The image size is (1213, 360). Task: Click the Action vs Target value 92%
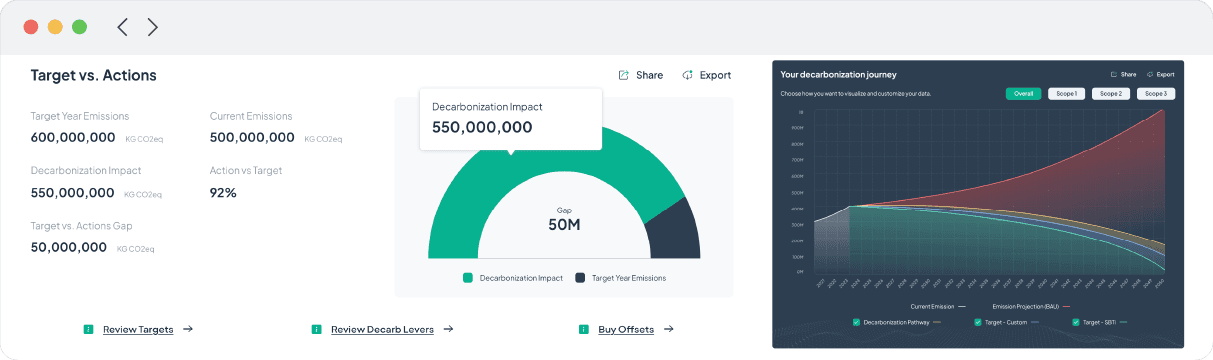pos(223,192)
